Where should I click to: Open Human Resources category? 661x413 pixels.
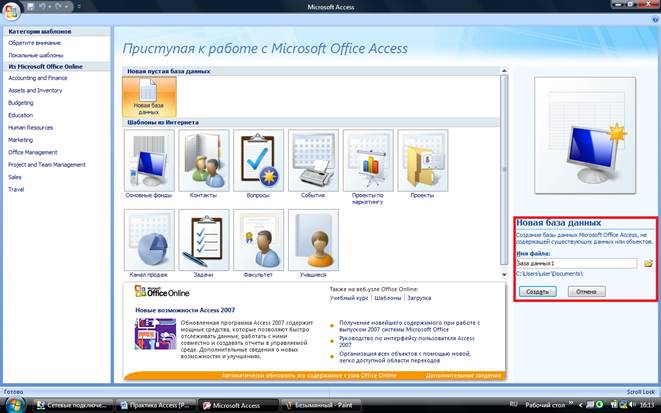click(x=30, y=127)
